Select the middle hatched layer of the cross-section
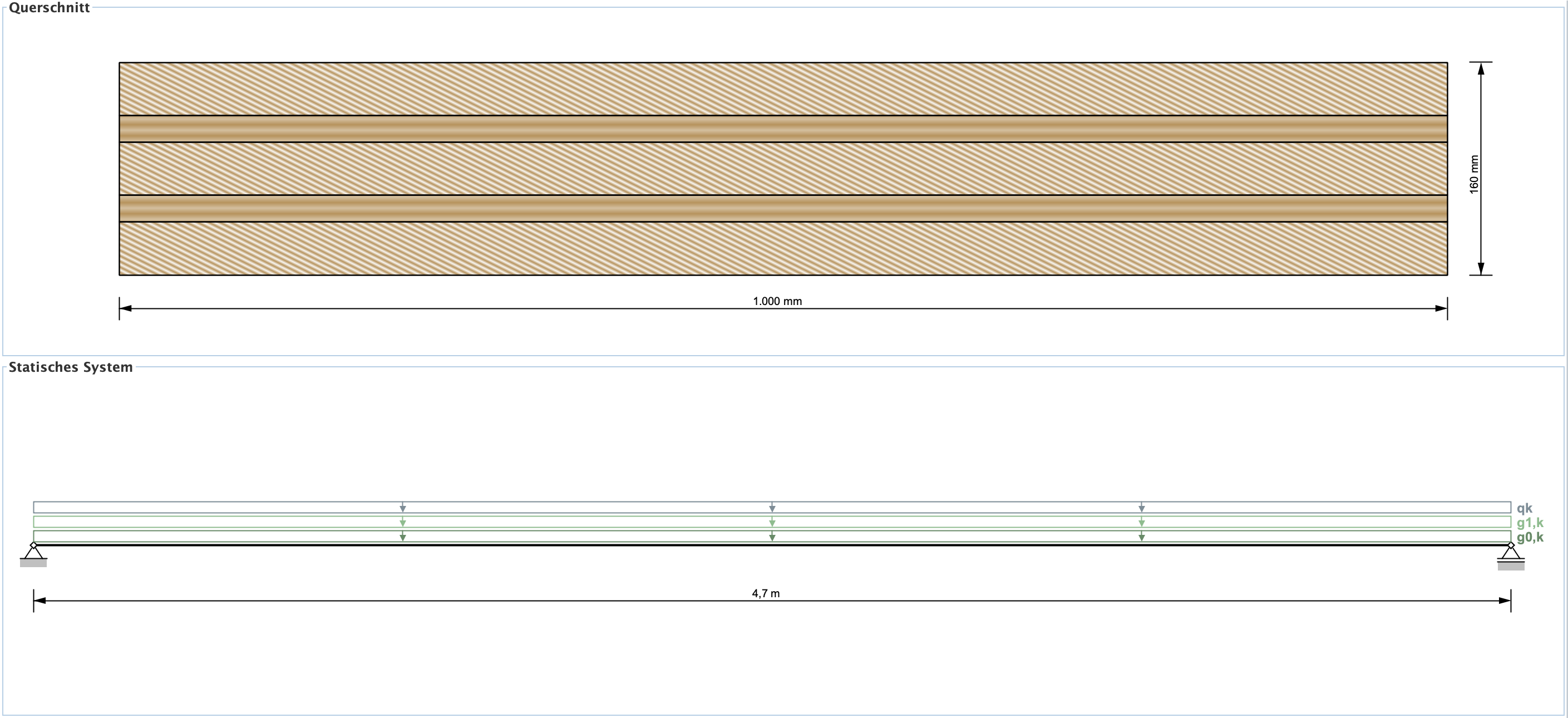 (x=783, y=169)
